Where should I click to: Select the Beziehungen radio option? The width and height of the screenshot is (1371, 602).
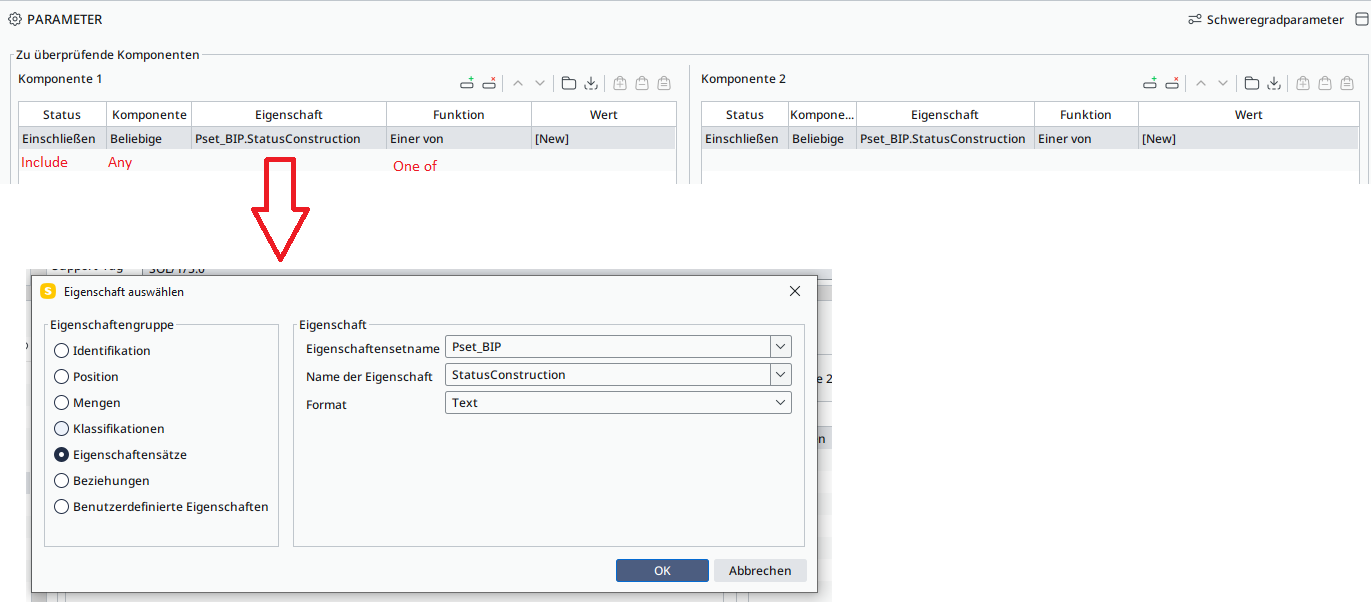click(62, 481)
